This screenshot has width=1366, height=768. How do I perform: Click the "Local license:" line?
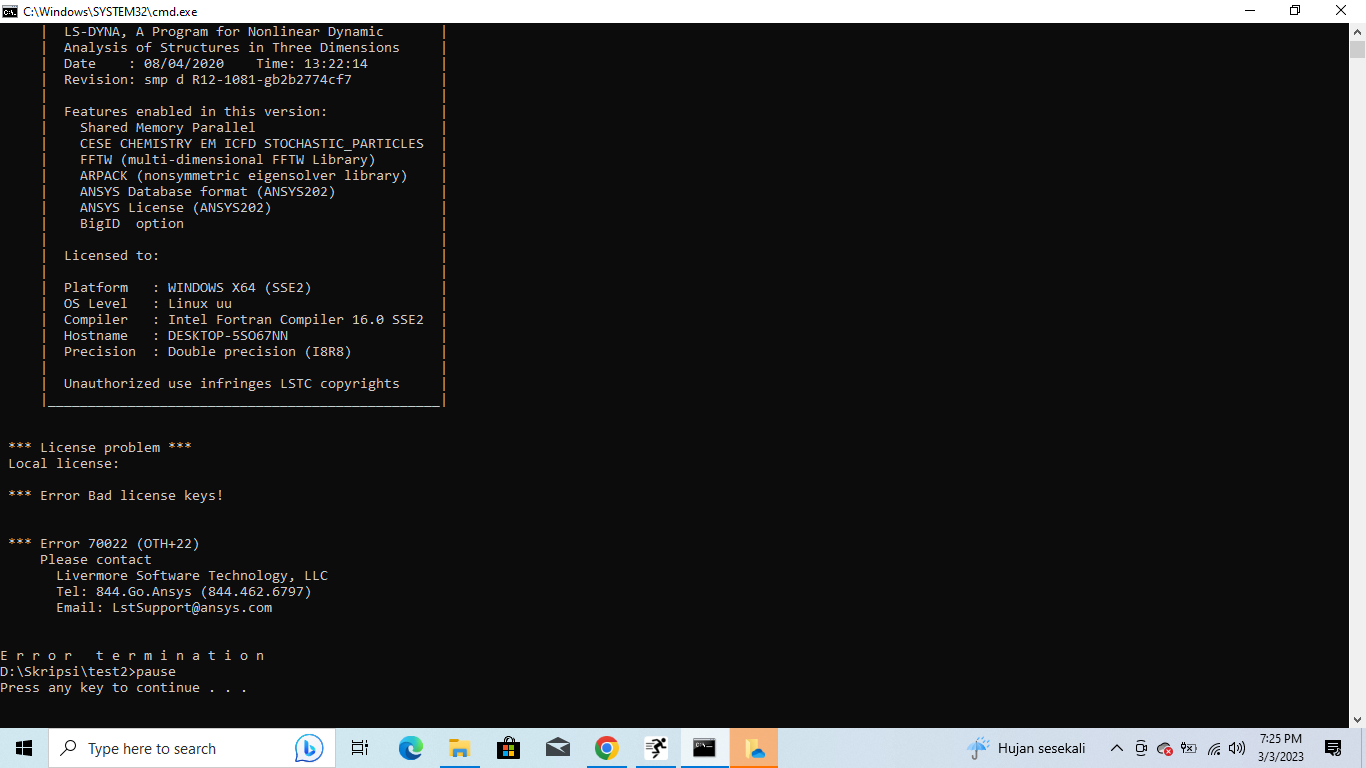64,463
